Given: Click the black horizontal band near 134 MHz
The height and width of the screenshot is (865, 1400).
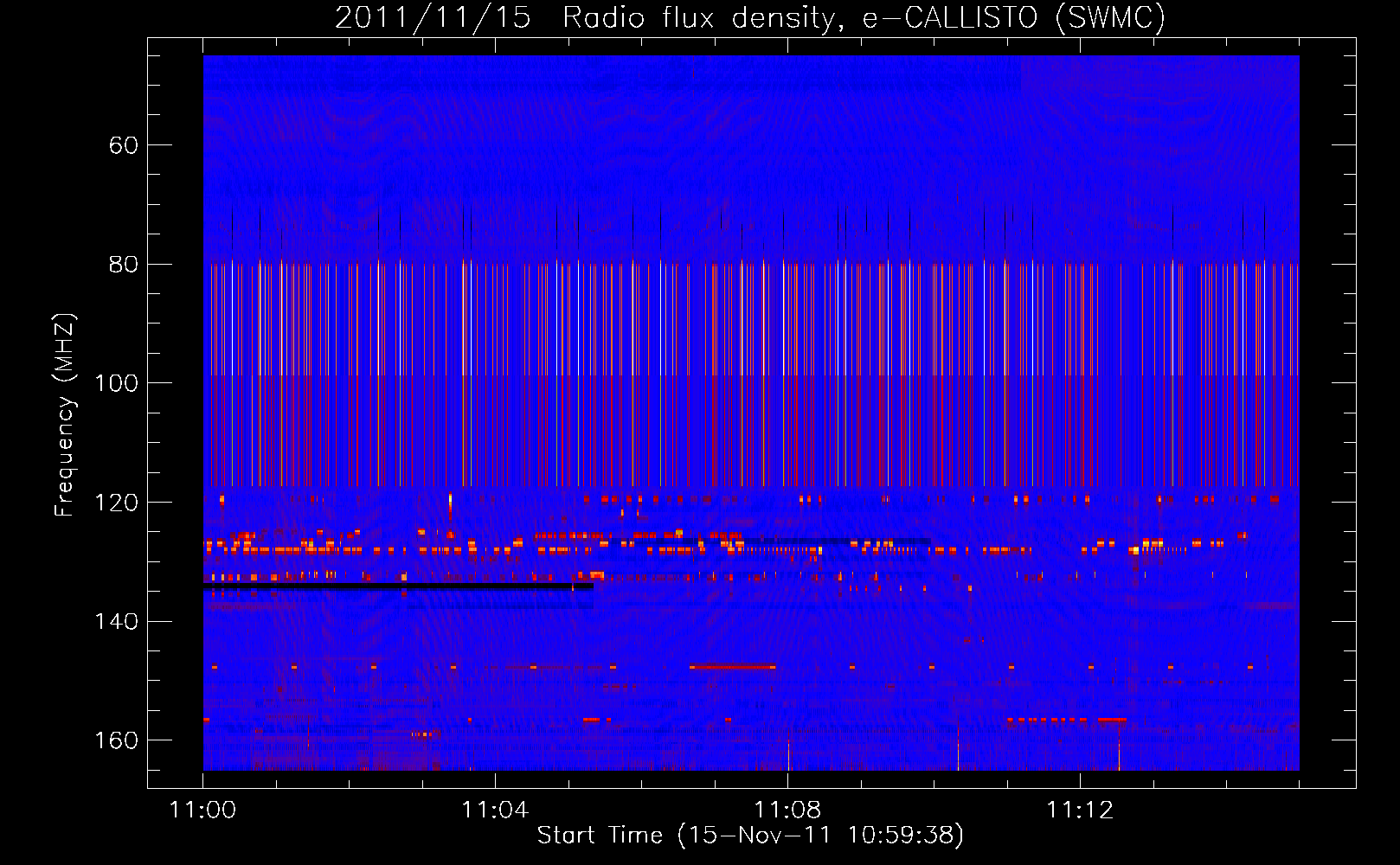Looking at the screenshot, I should tap(398, 586).
